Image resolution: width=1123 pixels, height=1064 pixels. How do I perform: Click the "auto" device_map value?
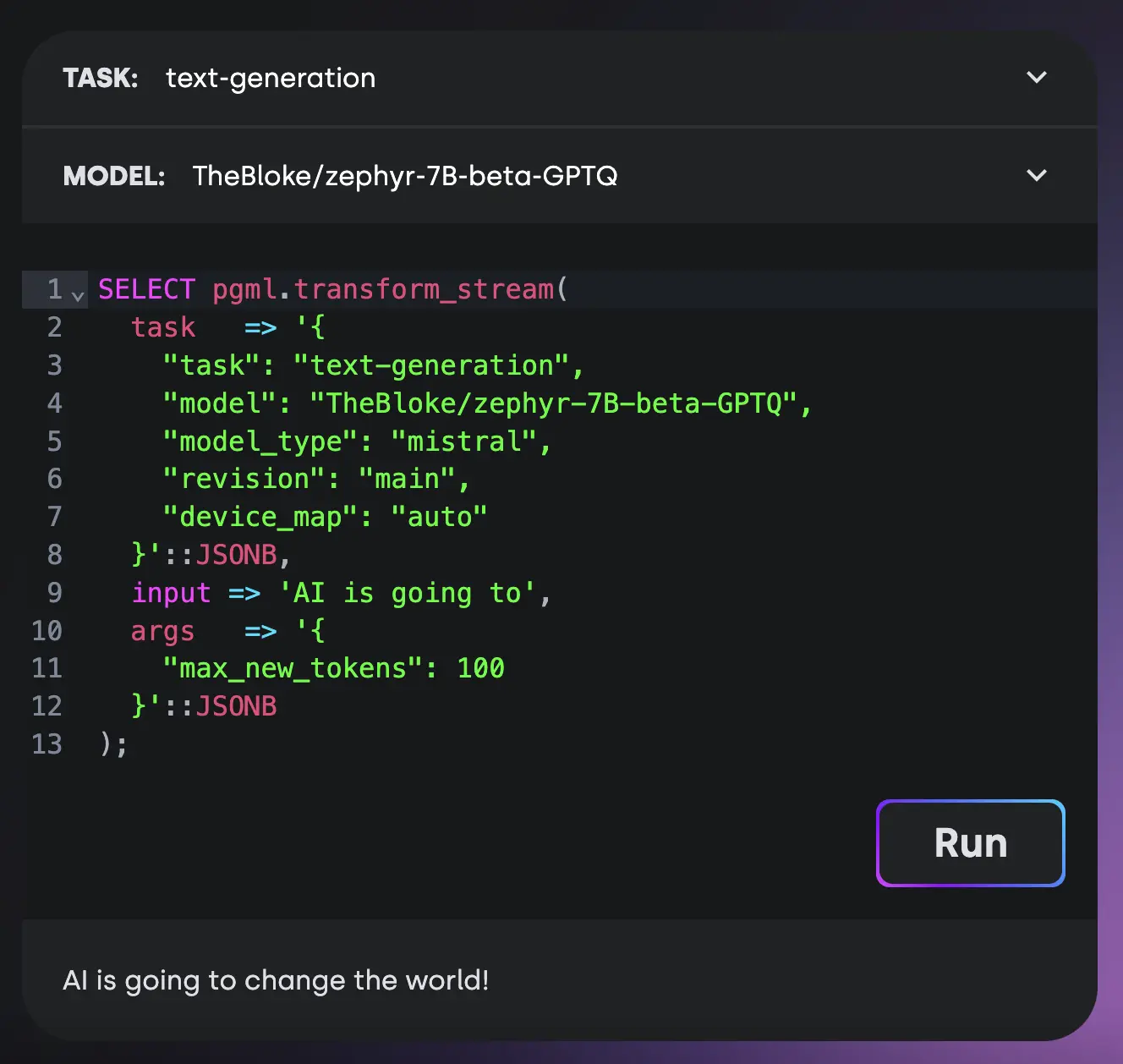coord(439,517)
